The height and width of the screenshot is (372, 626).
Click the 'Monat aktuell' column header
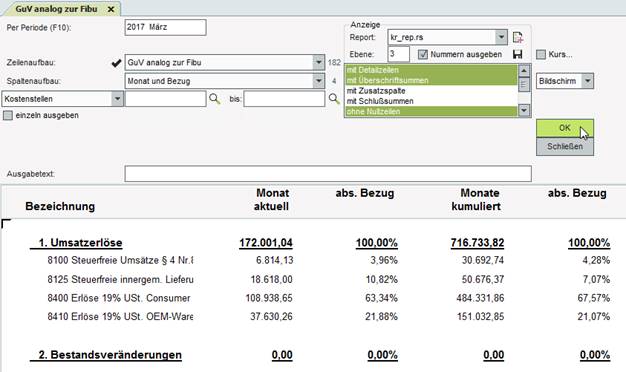point(271,200)
